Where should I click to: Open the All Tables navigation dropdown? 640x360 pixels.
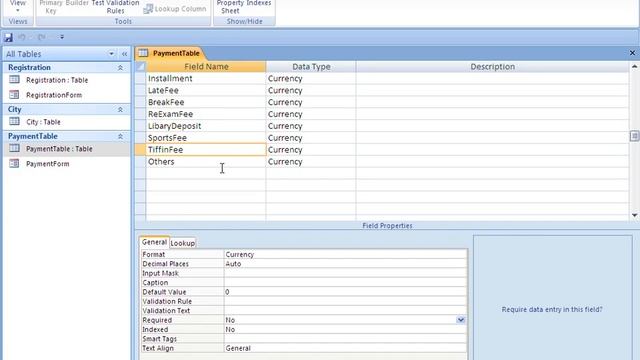pos(111,54)
